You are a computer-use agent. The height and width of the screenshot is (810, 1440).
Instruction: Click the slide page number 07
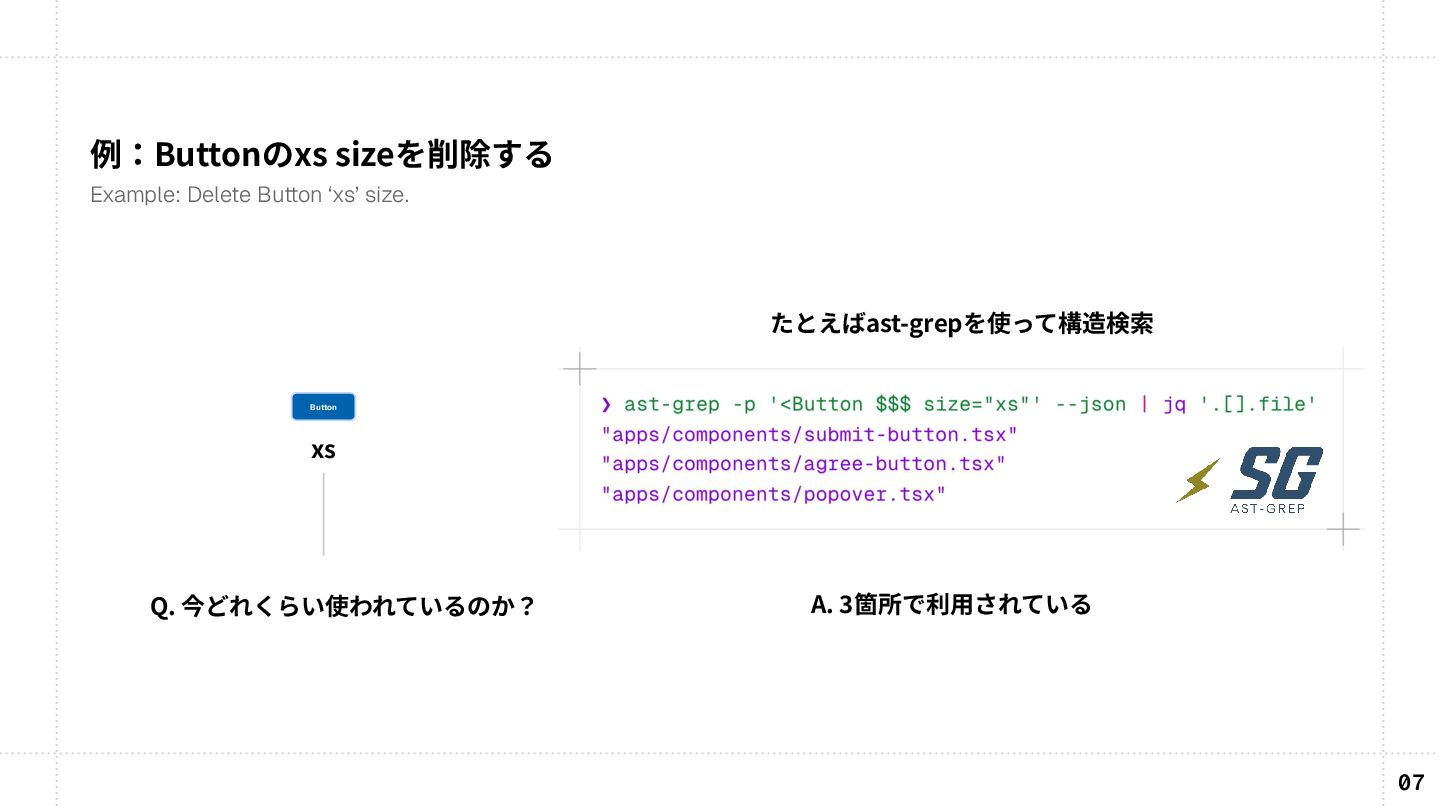[x=1411, y=782]
